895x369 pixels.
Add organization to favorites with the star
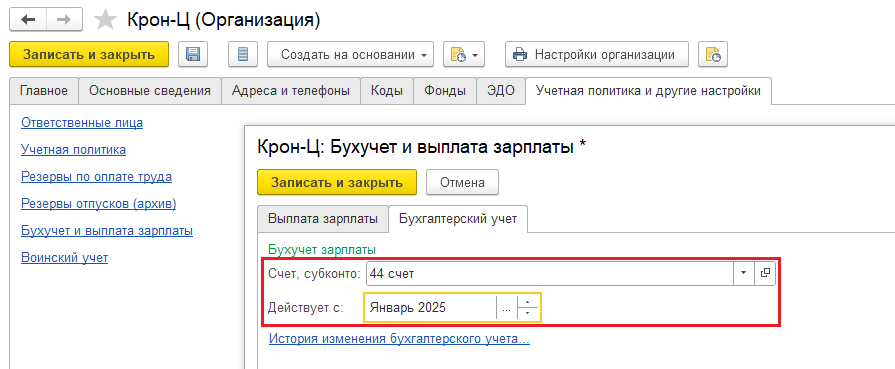[104, 20]
